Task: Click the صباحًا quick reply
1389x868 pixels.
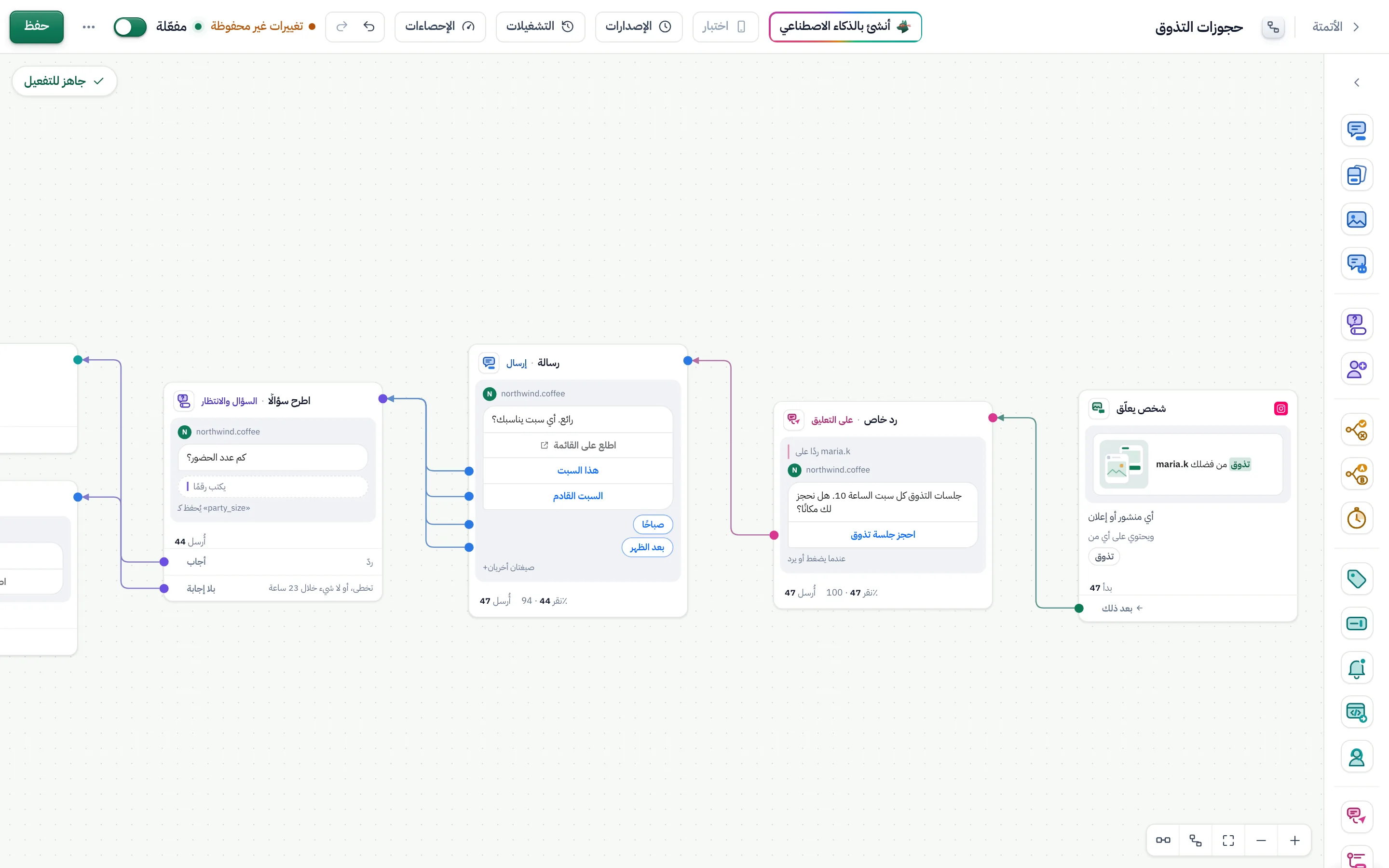Action: coord(653,524)
